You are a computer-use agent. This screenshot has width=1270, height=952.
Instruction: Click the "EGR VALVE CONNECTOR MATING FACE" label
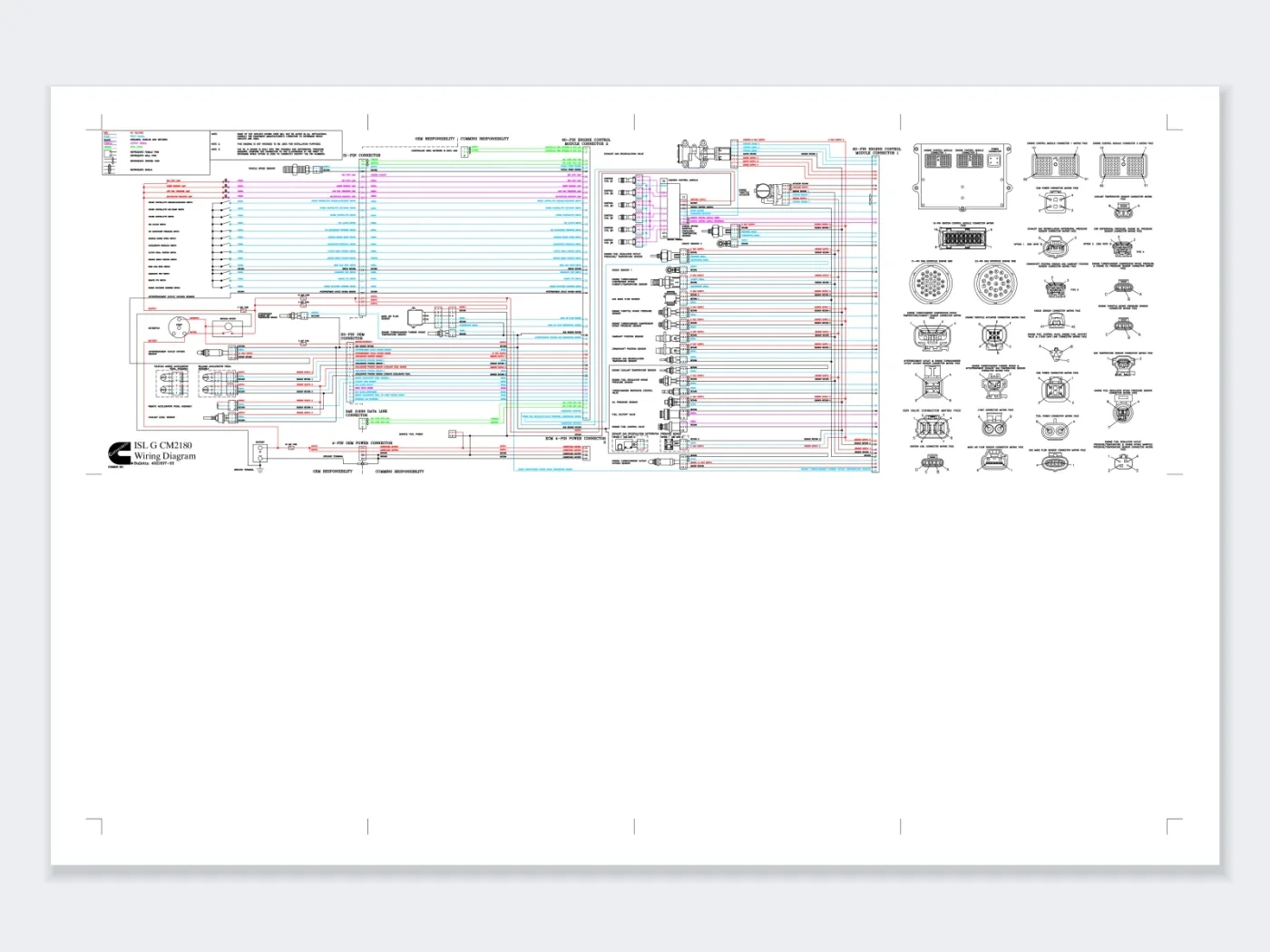pos(932,411)
